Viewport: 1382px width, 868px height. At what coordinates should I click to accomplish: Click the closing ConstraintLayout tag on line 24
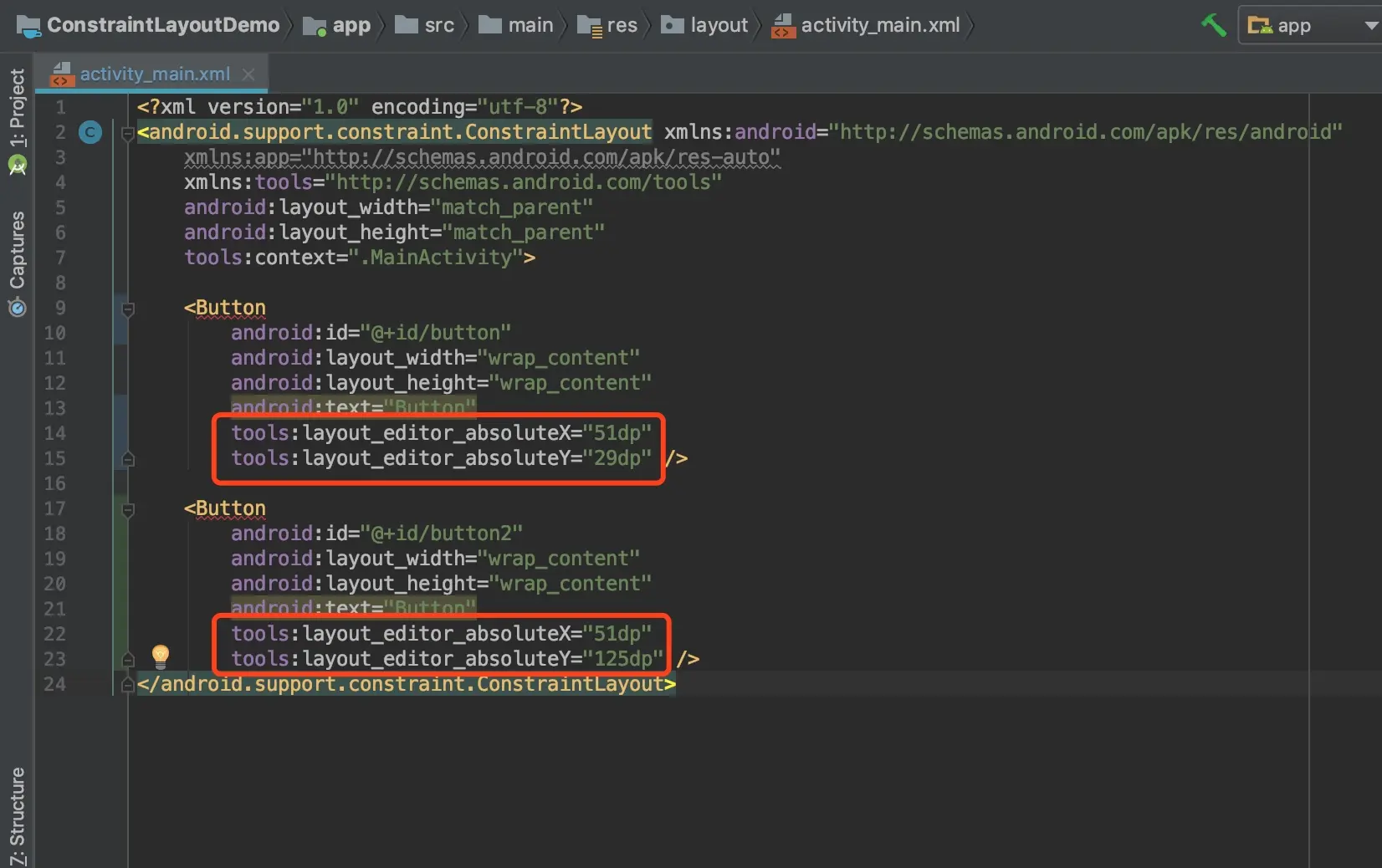[x=407, y=684]
